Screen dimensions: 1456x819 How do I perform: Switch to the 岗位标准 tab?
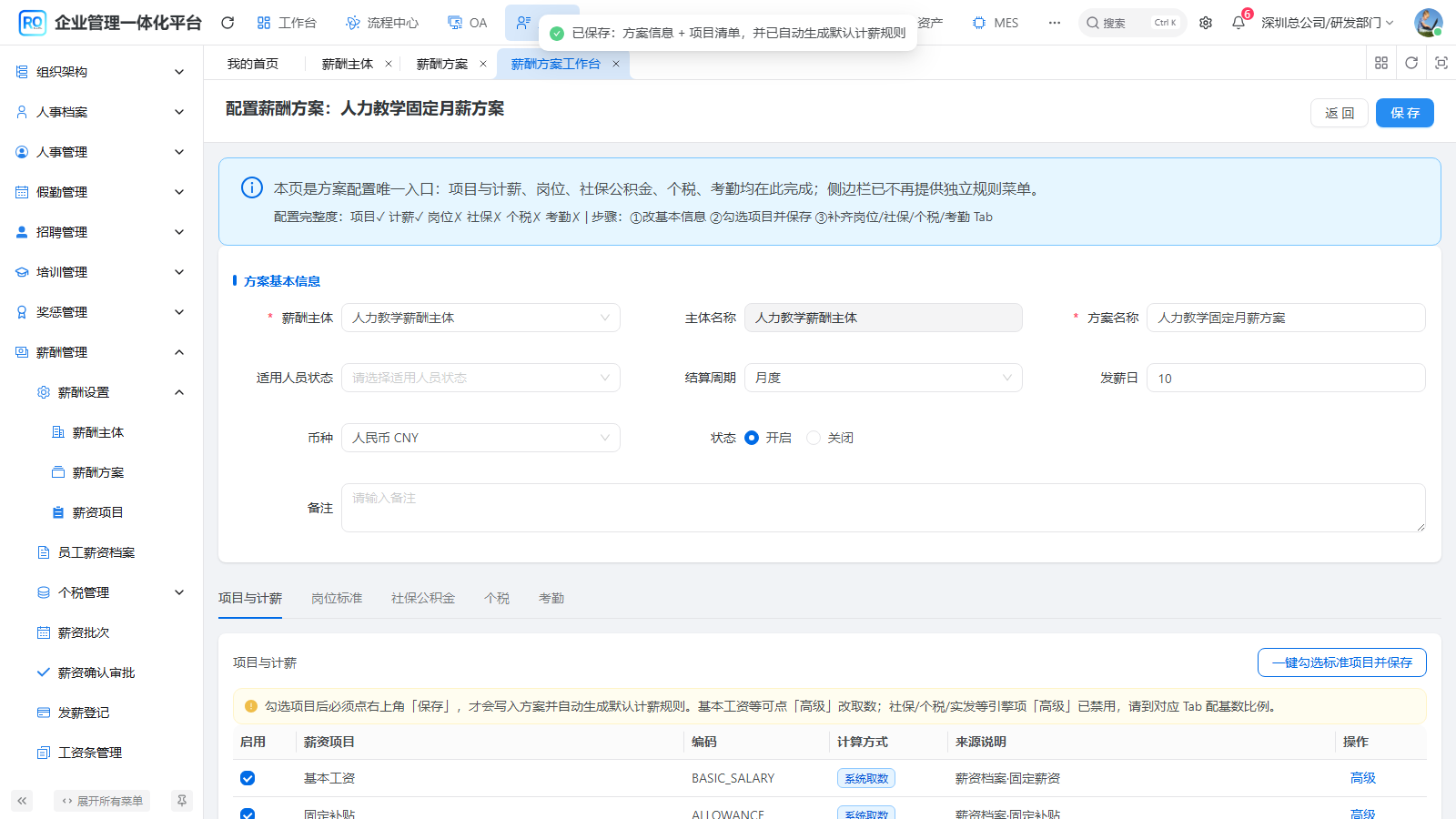click(337, 598)
